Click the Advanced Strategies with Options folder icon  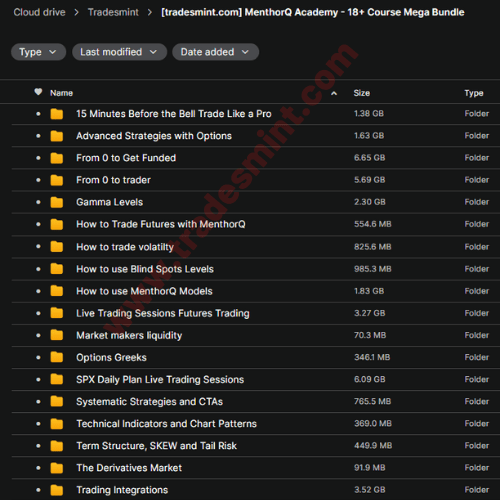57,136
